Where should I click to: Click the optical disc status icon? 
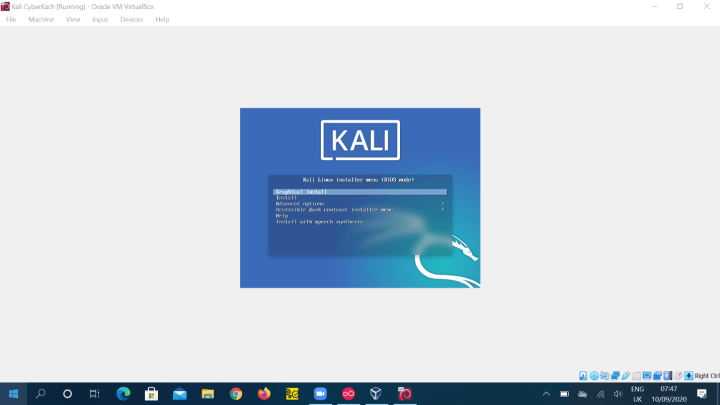(594, 376)
